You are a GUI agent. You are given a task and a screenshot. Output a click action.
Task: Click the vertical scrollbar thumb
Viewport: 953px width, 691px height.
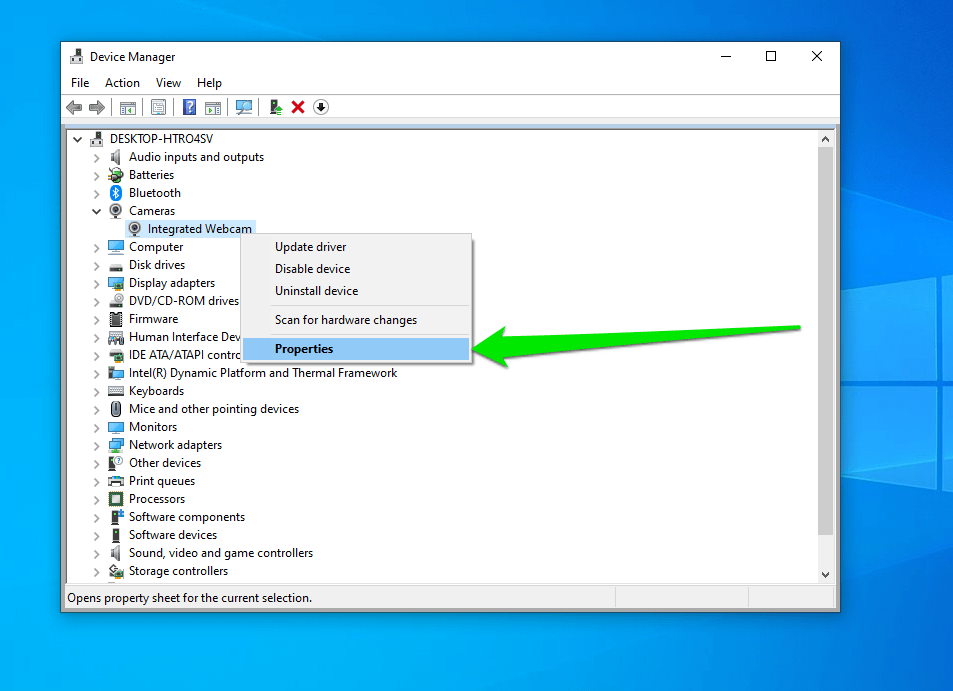825,340
